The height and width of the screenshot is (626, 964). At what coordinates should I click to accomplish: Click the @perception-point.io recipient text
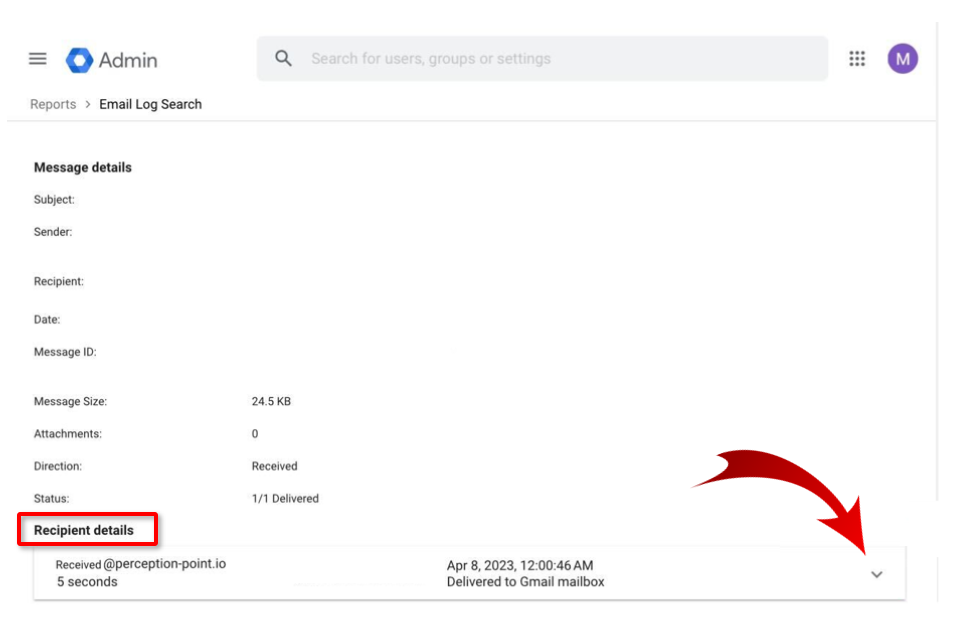coord(165,564)
